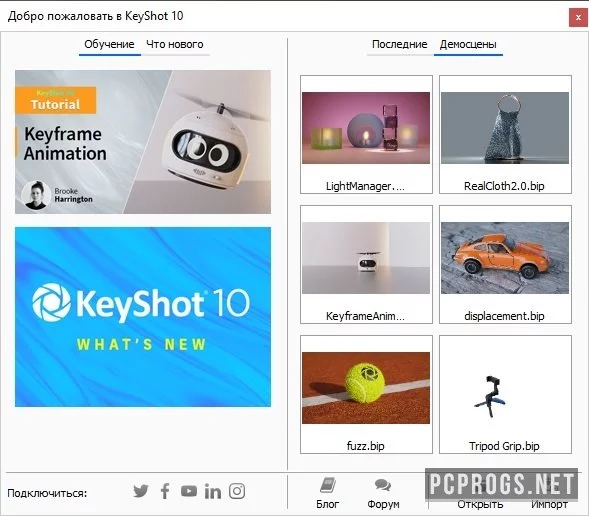This screenshot has width=589, height=516.
Task: Switch to the Демосцены tab
Action: pyautogui.click(x=468, y=44)
